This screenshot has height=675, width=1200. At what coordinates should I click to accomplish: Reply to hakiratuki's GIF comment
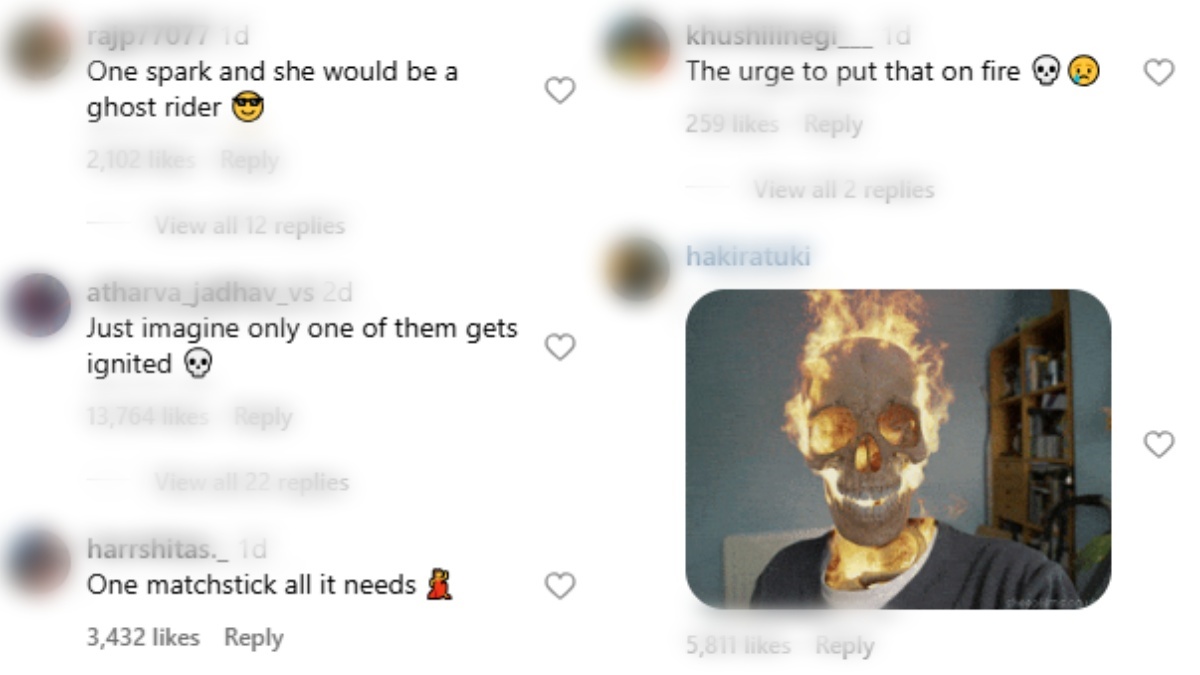(844, 646)
